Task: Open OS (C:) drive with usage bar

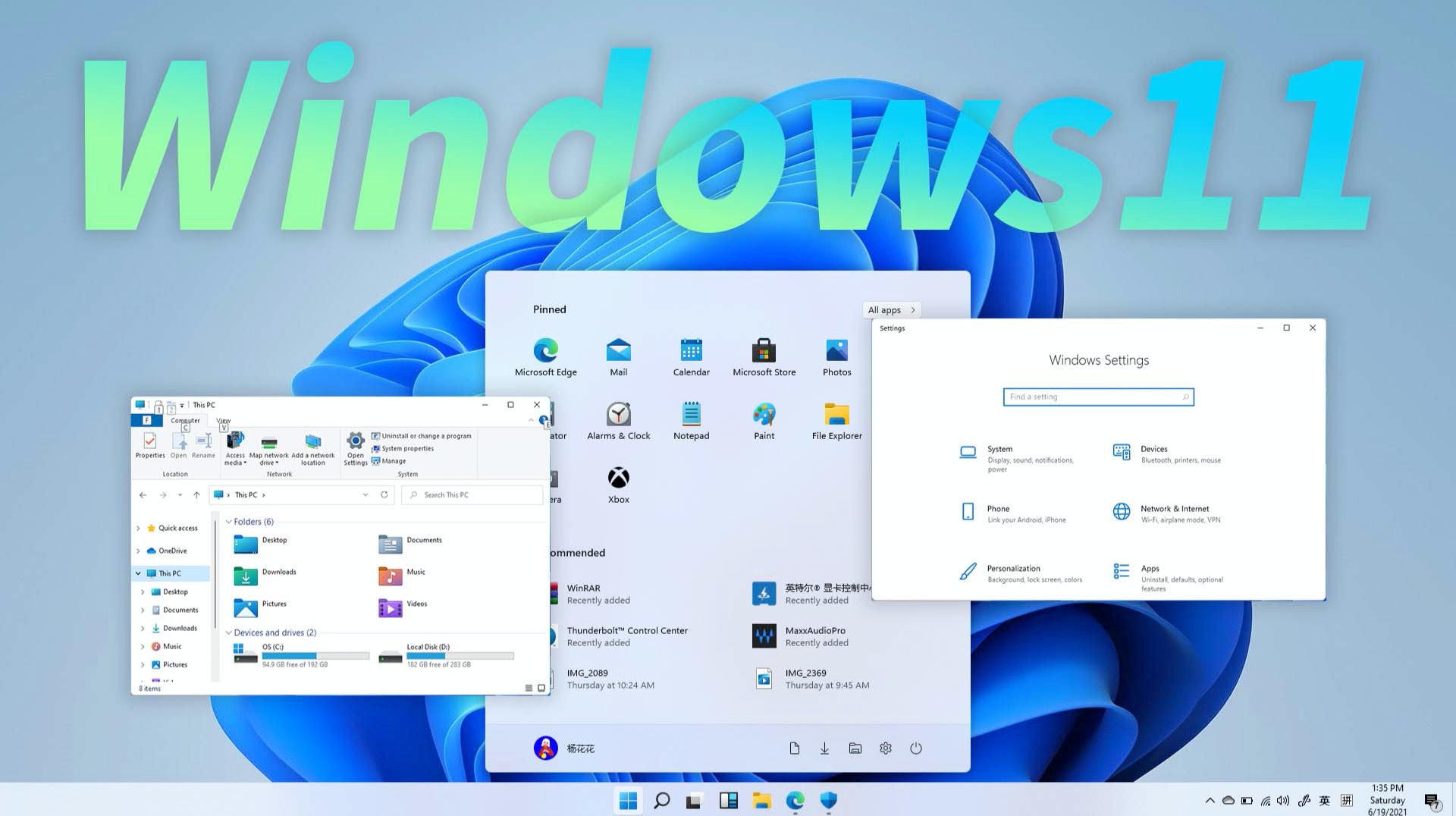Action: [301, 654]
